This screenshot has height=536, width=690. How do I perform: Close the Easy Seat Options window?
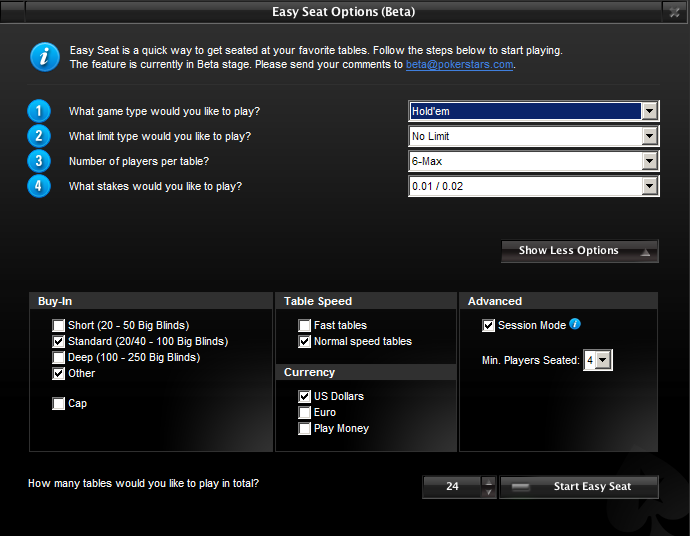[675, 12]
